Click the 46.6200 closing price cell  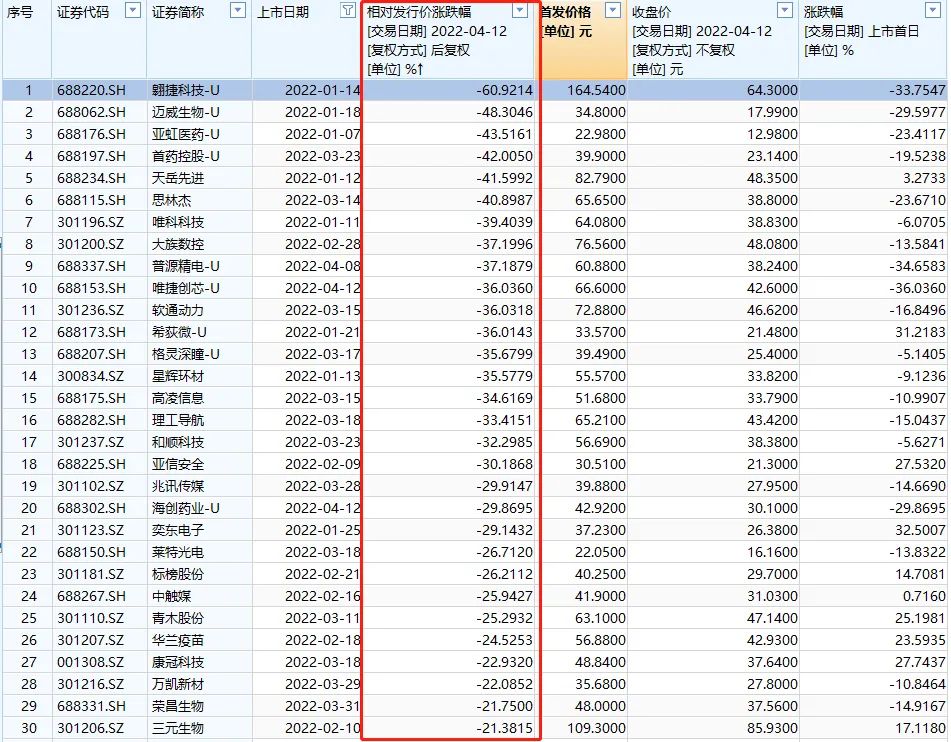772,310
